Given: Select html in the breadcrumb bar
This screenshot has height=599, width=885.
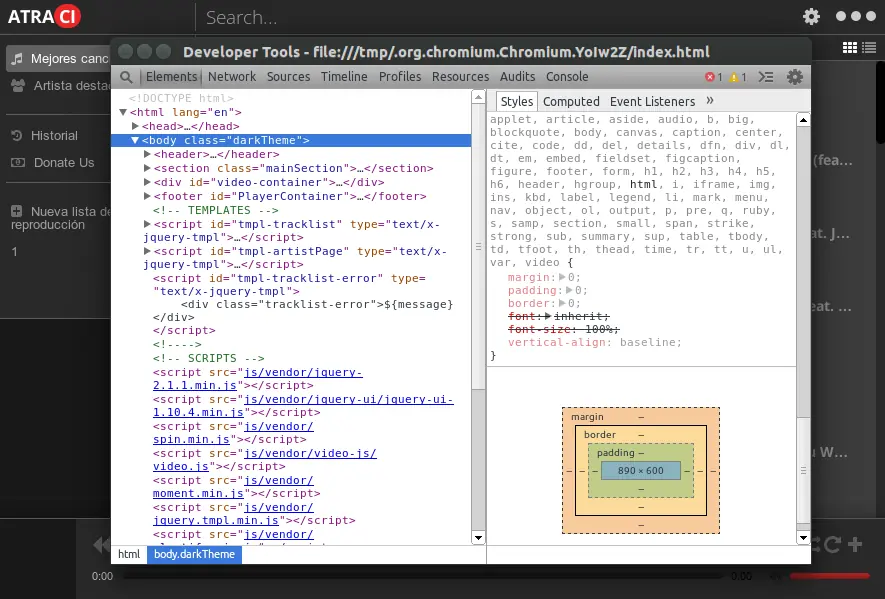Looking at the screenshot, I should coord(129,554).
